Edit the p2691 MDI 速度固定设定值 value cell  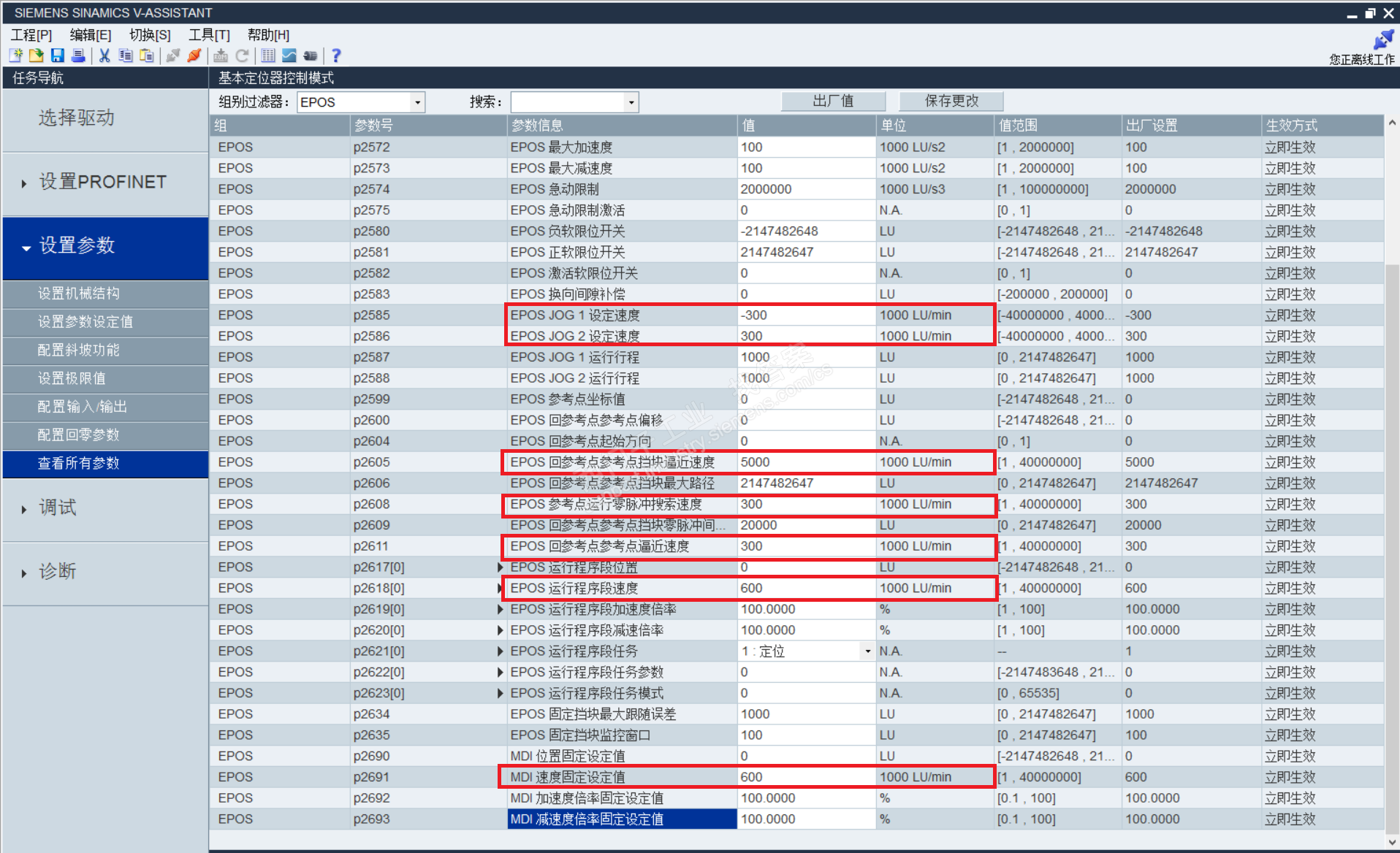pos(807,777)
